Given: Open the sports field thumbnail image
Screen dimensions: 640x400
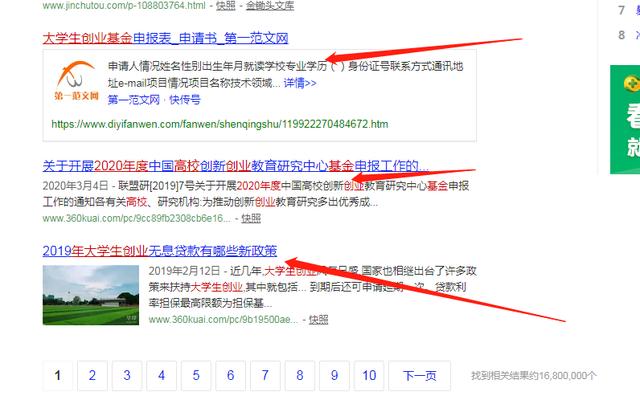Looking at the screenshot, I should coord(91,295).
